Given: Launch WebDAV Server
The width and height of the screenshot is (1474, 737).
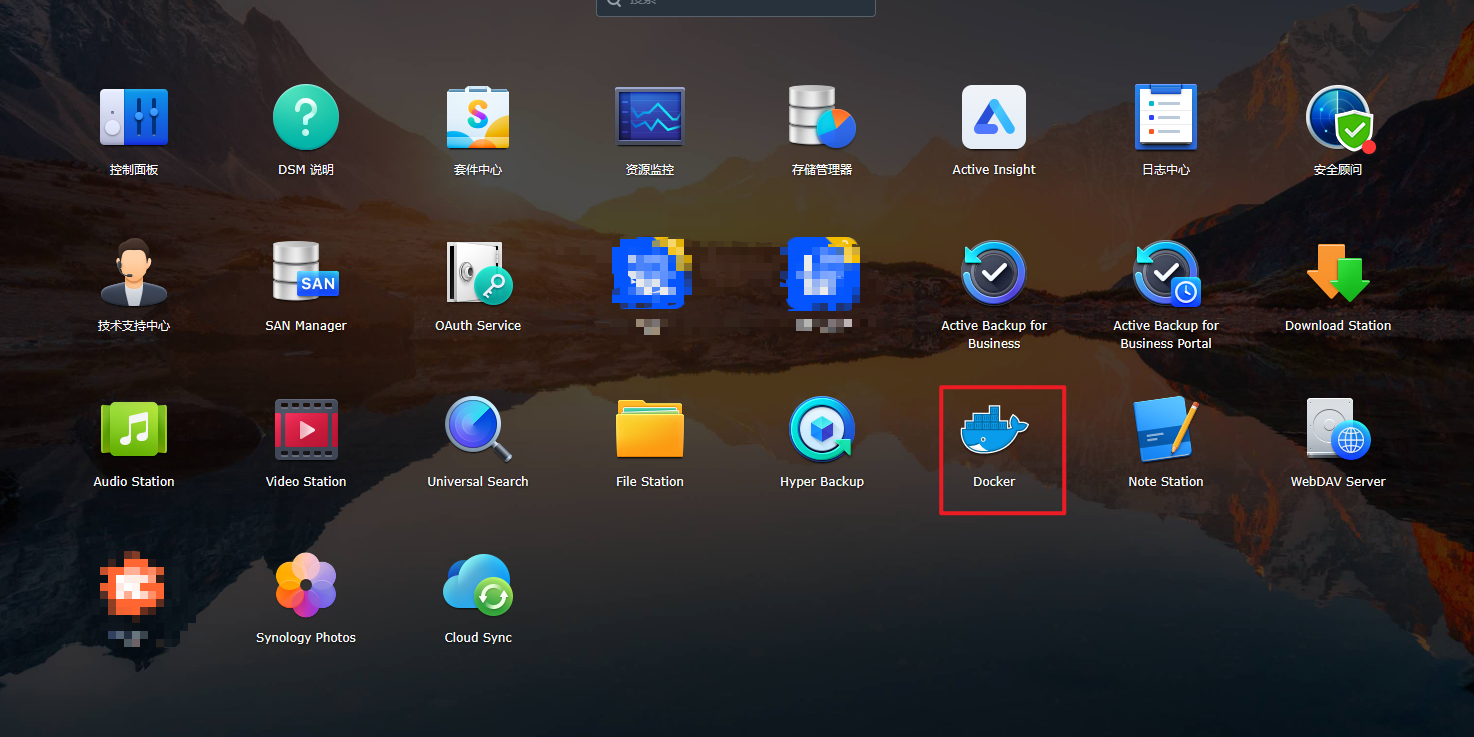Looking at the screenshot, I should (x=1338, y=429).
